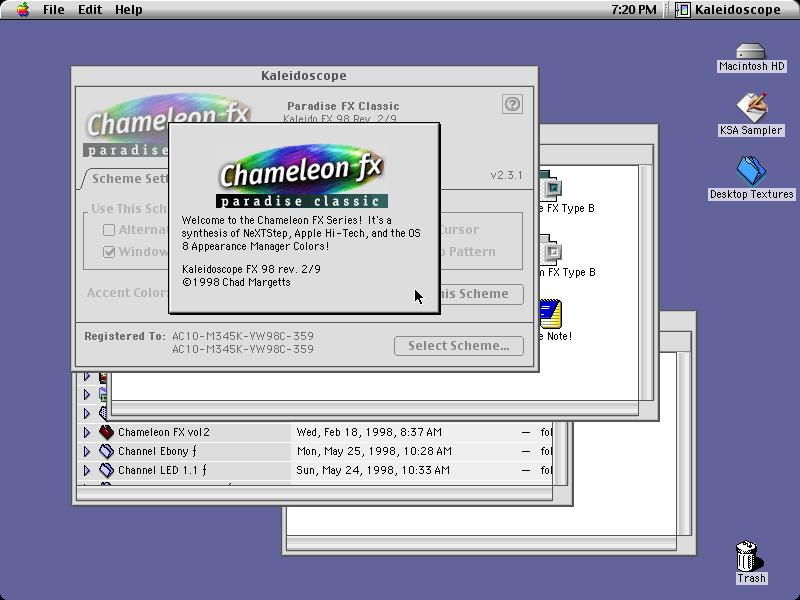Image resolution: width=800 pixels, height=600 pixels.
Task: Open the Kaleidoscope application menu
Action: [729, 9]
